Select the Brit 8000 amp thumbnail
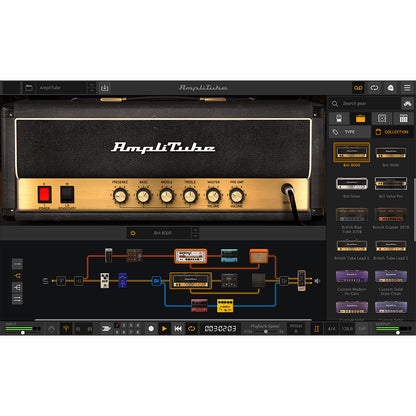This screenshot has width=416, height=416. coord(352,152)
